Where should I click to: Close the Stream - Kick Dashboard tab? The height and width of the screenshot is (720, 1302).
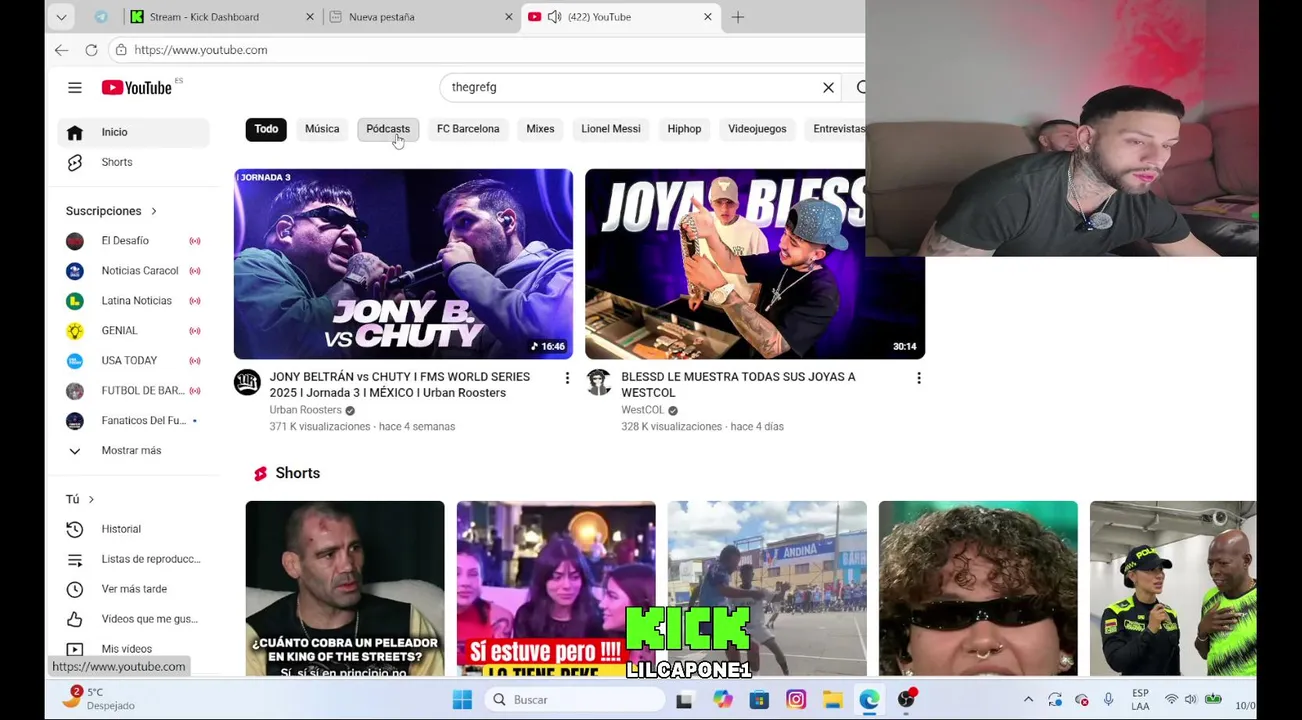coord(310,17)
